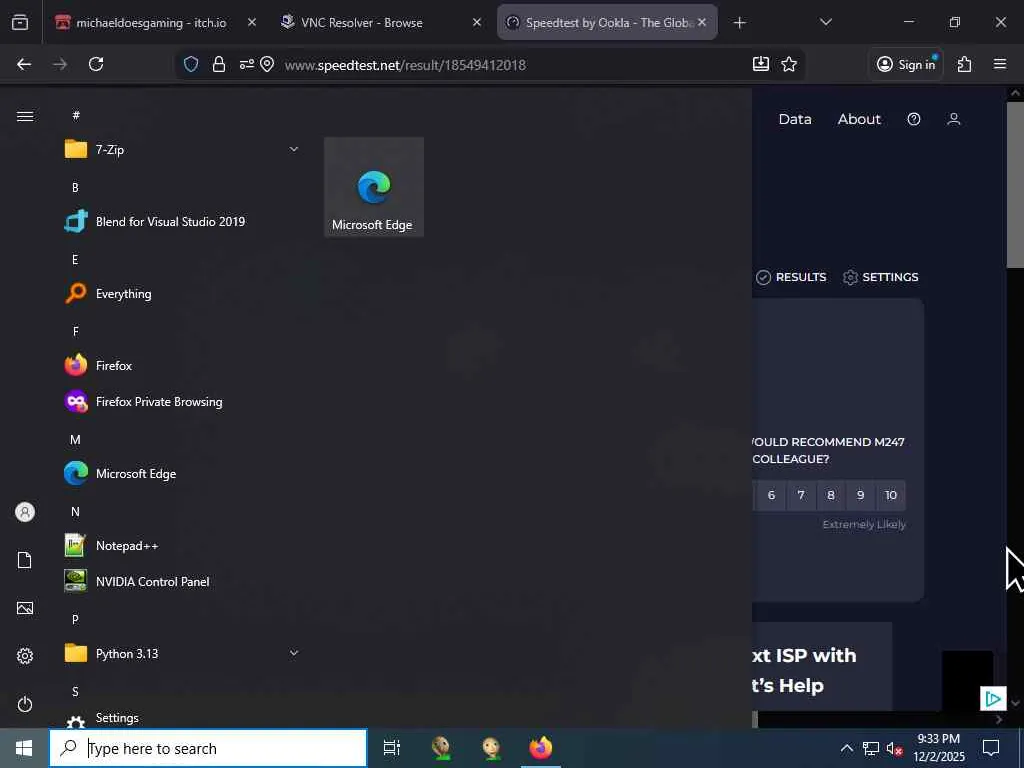This screenshot has width=1024, height=768.
Task: Open the pinned Microsoft Edge tile
Action: tap(374, 187)
